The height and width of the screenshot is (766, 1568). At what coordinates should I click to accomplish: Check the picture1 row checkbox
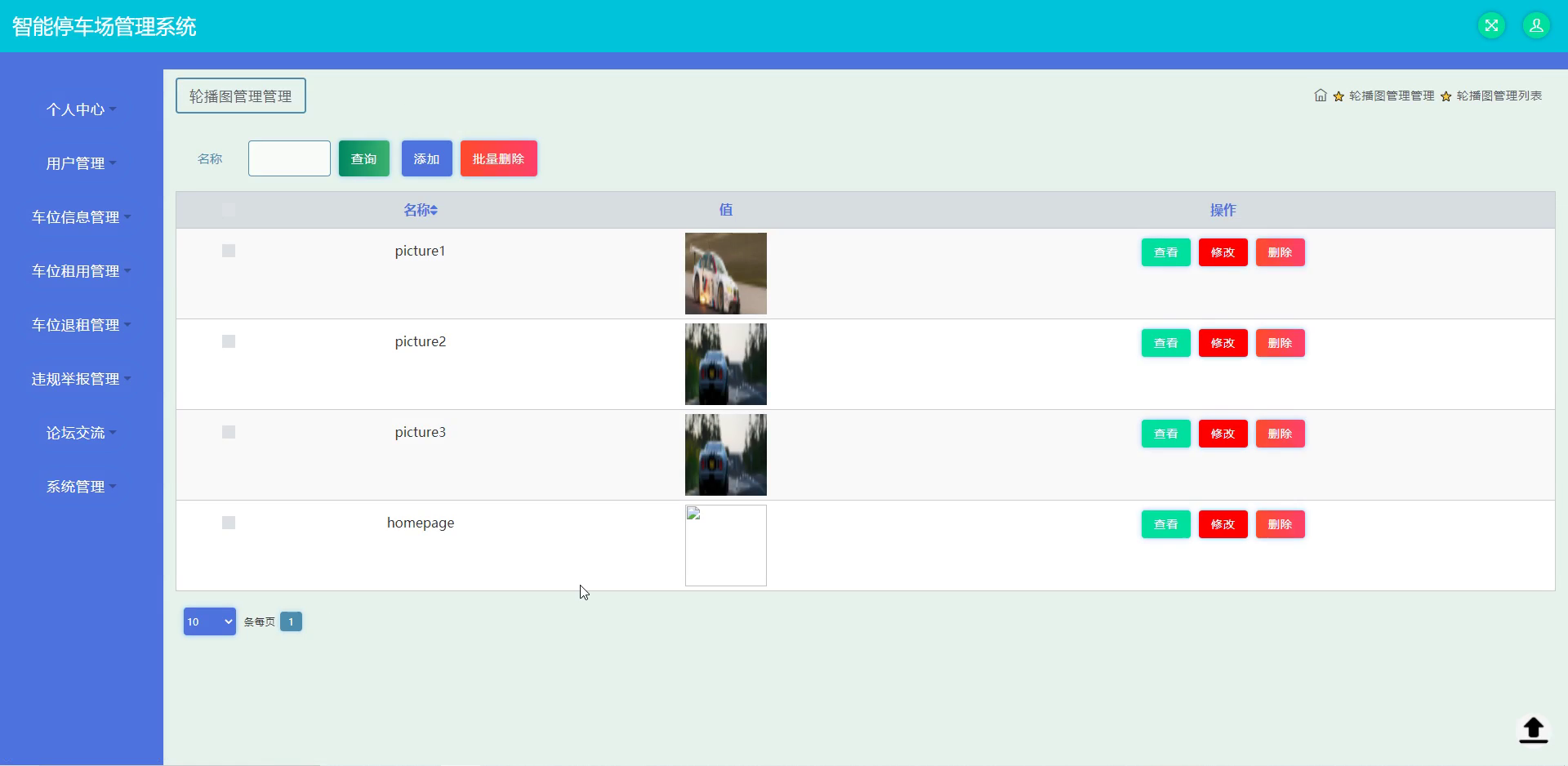pos(229,251)
